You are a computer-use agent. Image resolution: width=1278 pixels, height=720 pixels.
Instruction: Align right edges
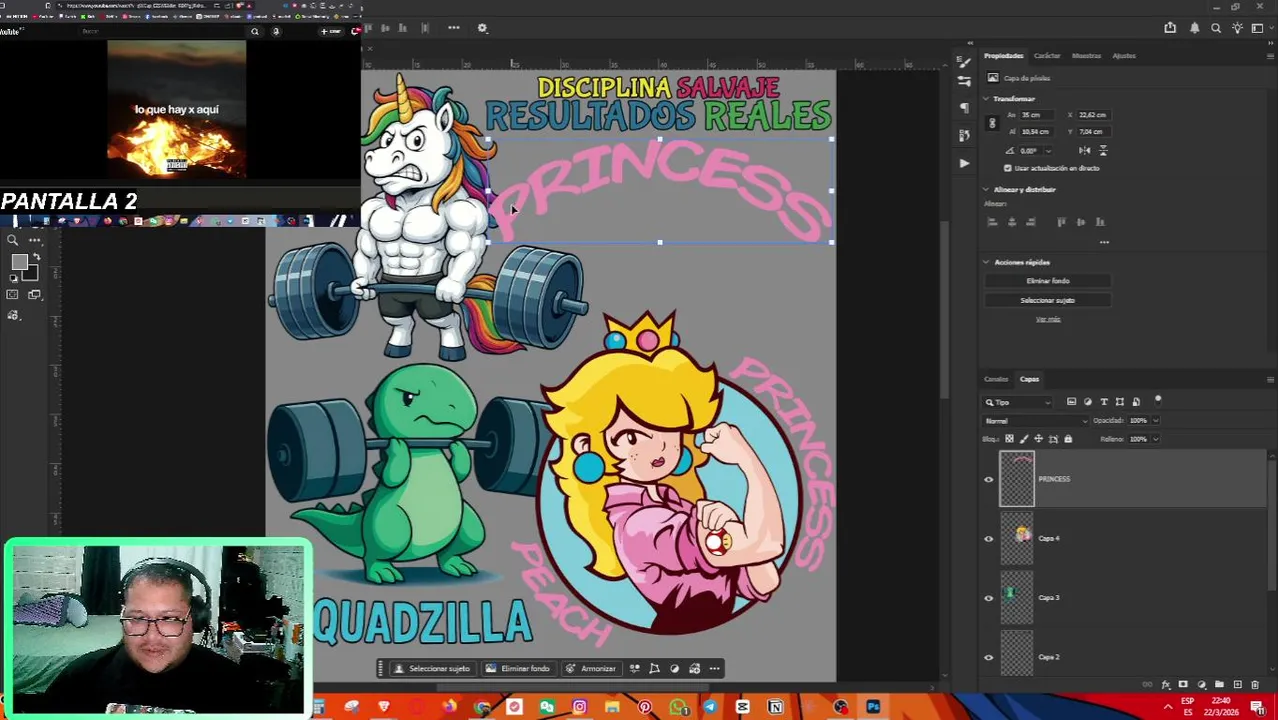point(1031,222)
